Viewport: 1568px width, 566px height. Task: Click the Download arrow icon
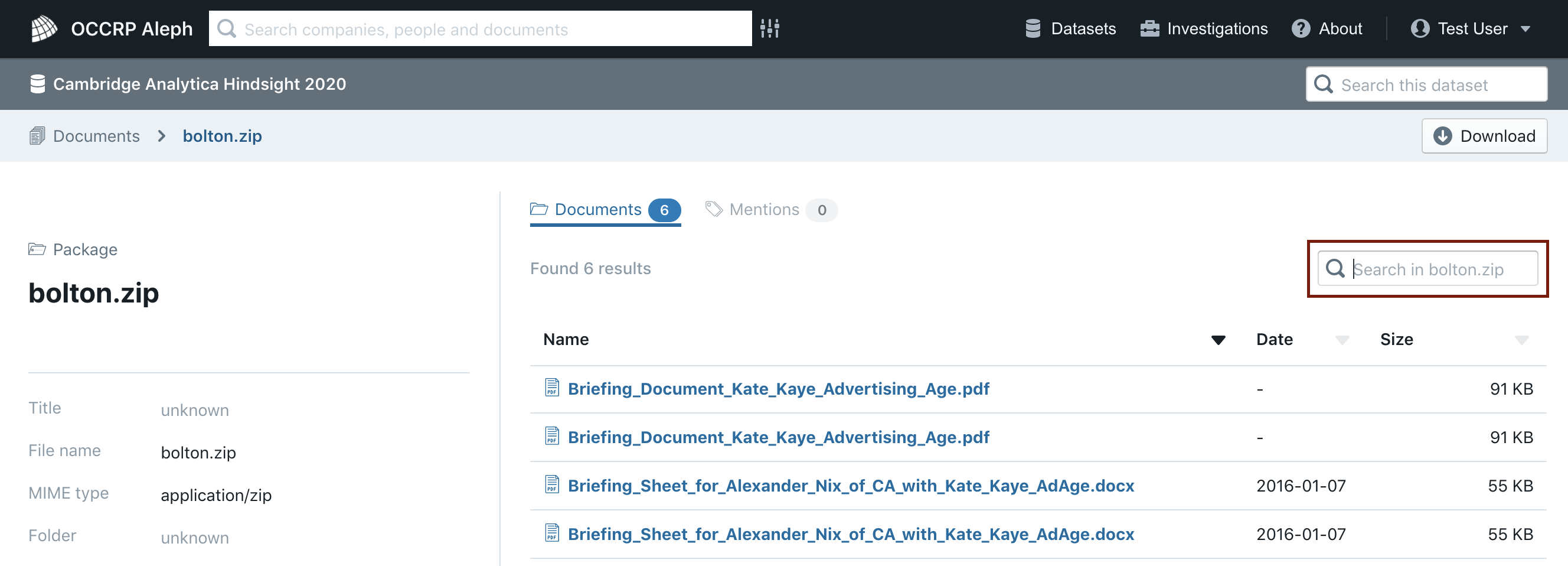point(1442,136)
